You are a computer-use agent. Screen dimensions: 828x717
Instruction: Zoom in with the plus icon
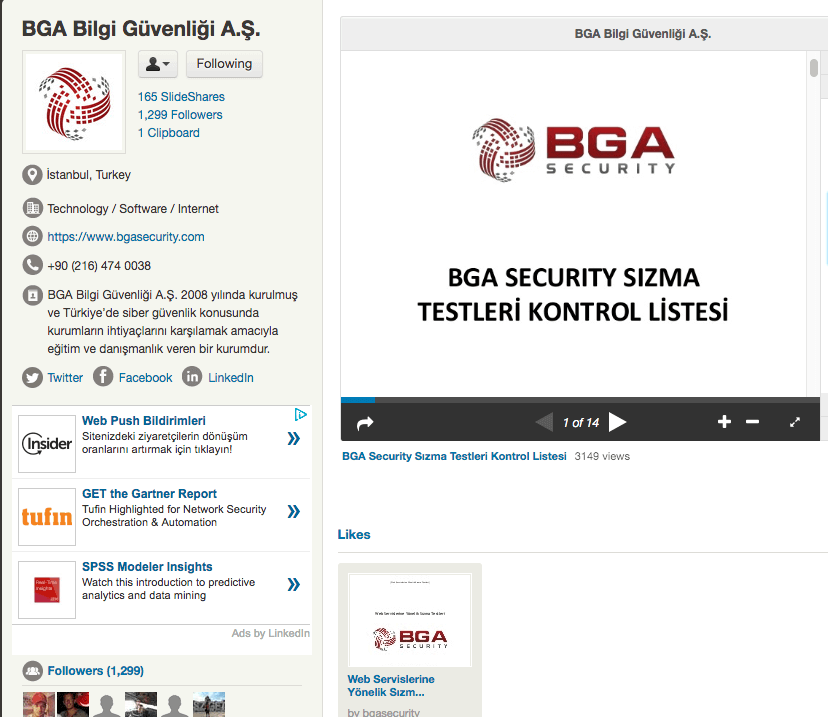[x=724, y=421]
